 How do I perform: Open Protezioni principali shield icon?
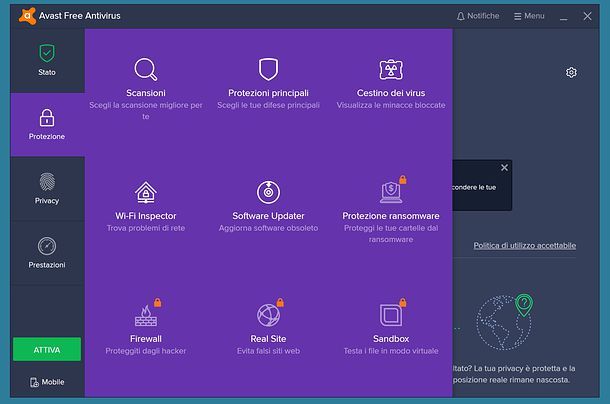tap(268, 69)
